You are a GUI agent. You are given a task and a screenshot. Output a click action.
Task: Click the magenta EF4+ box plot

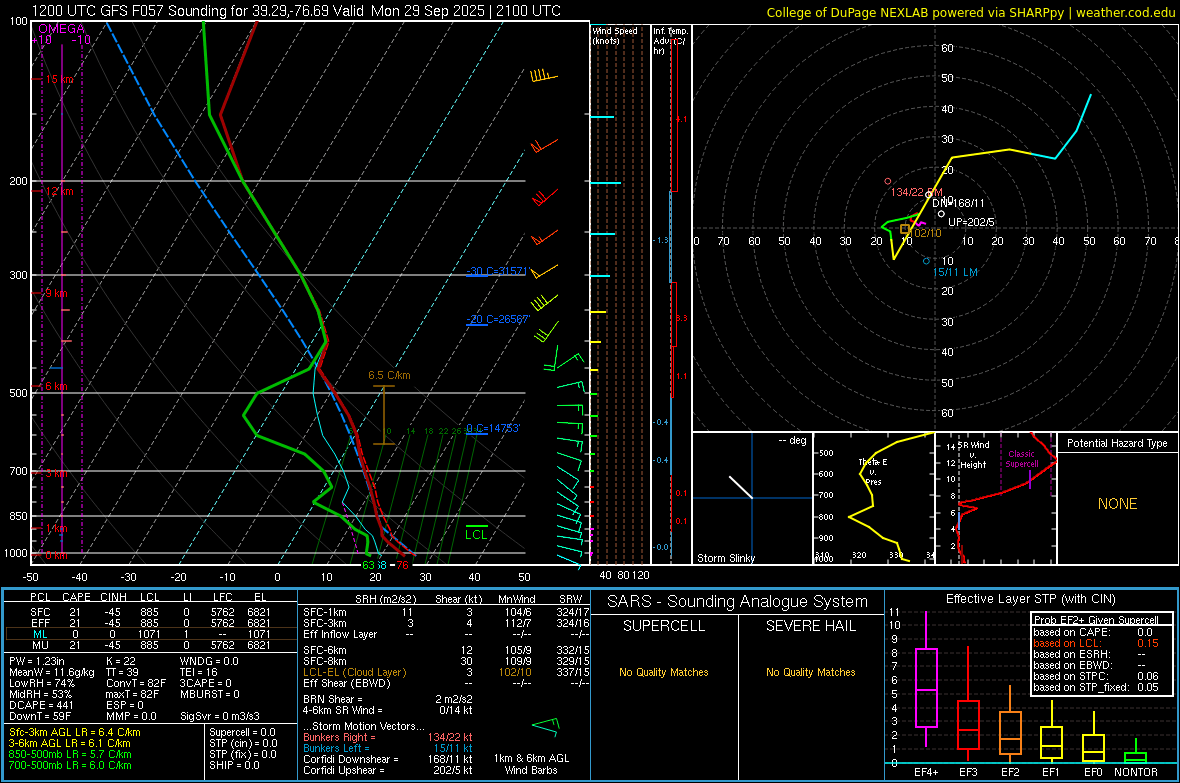click(926, 680)
